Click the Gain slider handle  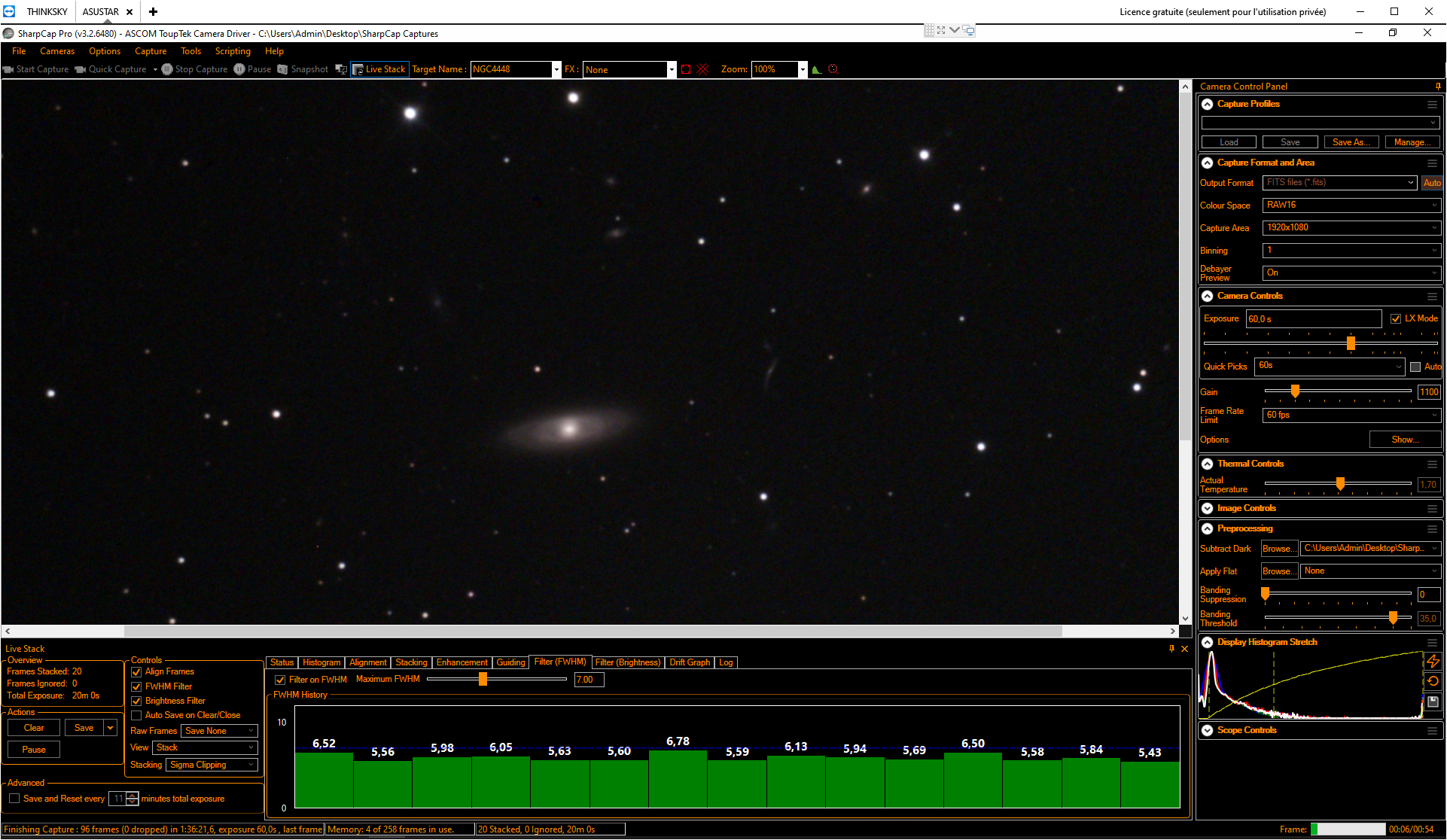(1295, 391)
